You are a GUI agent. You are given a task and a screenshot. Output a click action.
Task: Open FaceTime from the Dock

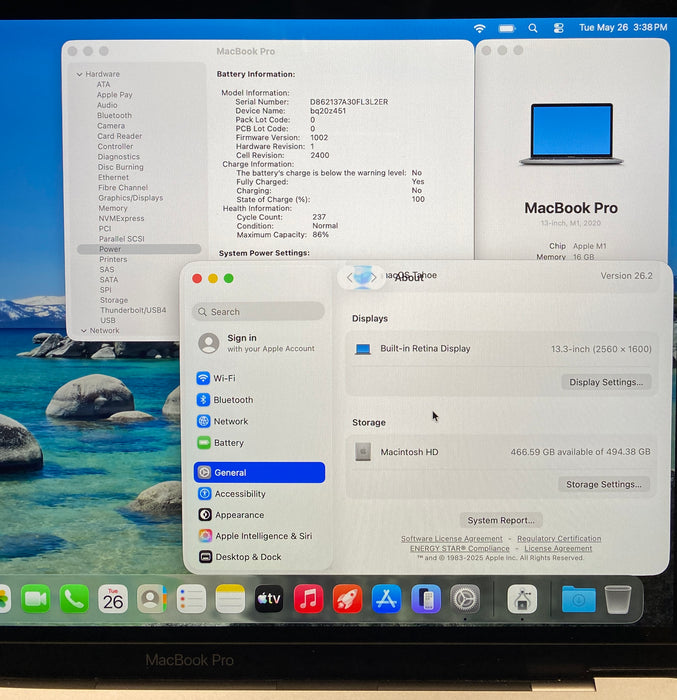click(35, 599)
